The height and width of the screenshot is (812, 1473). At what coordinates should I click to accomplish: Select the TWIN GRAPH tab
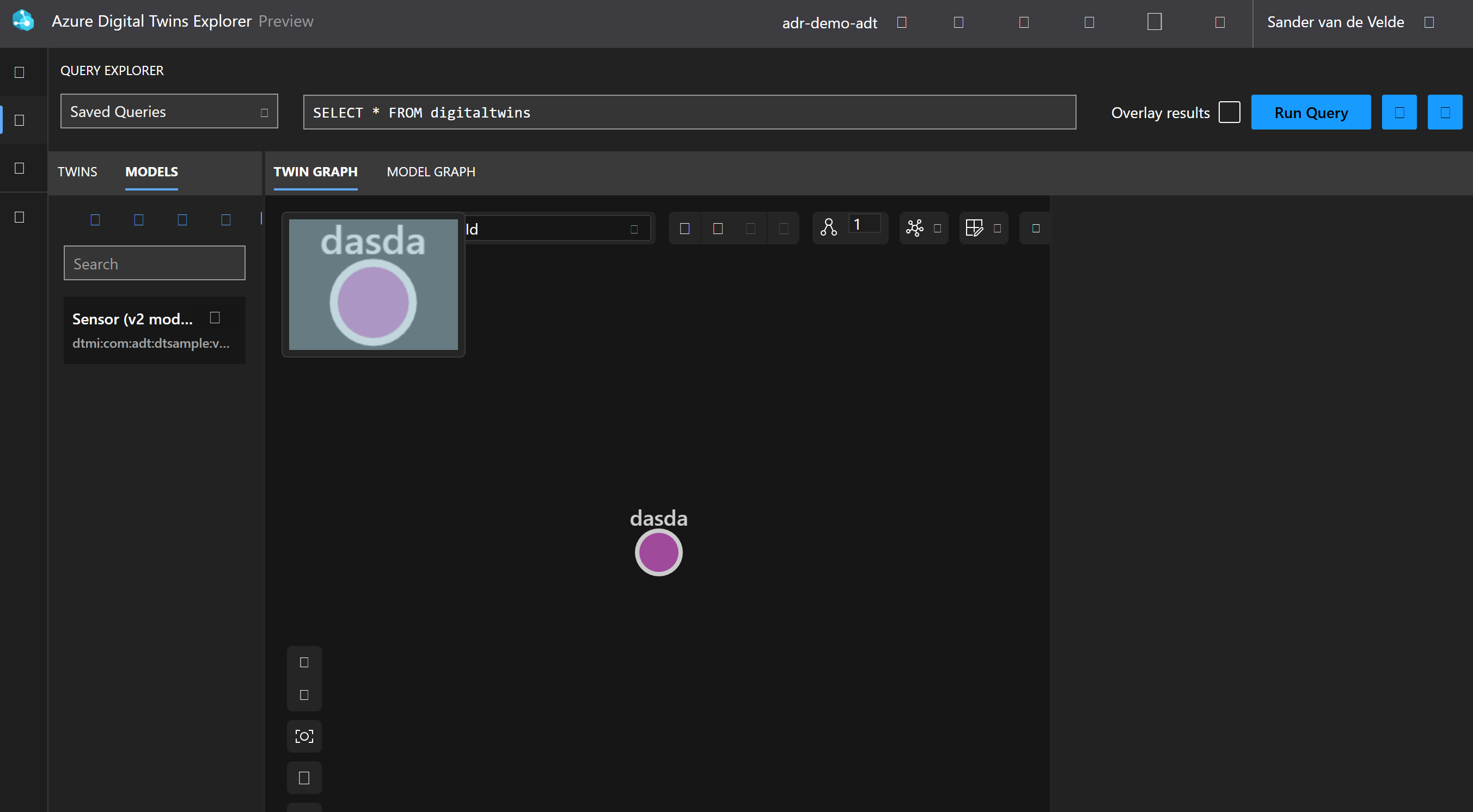[316, 172]
